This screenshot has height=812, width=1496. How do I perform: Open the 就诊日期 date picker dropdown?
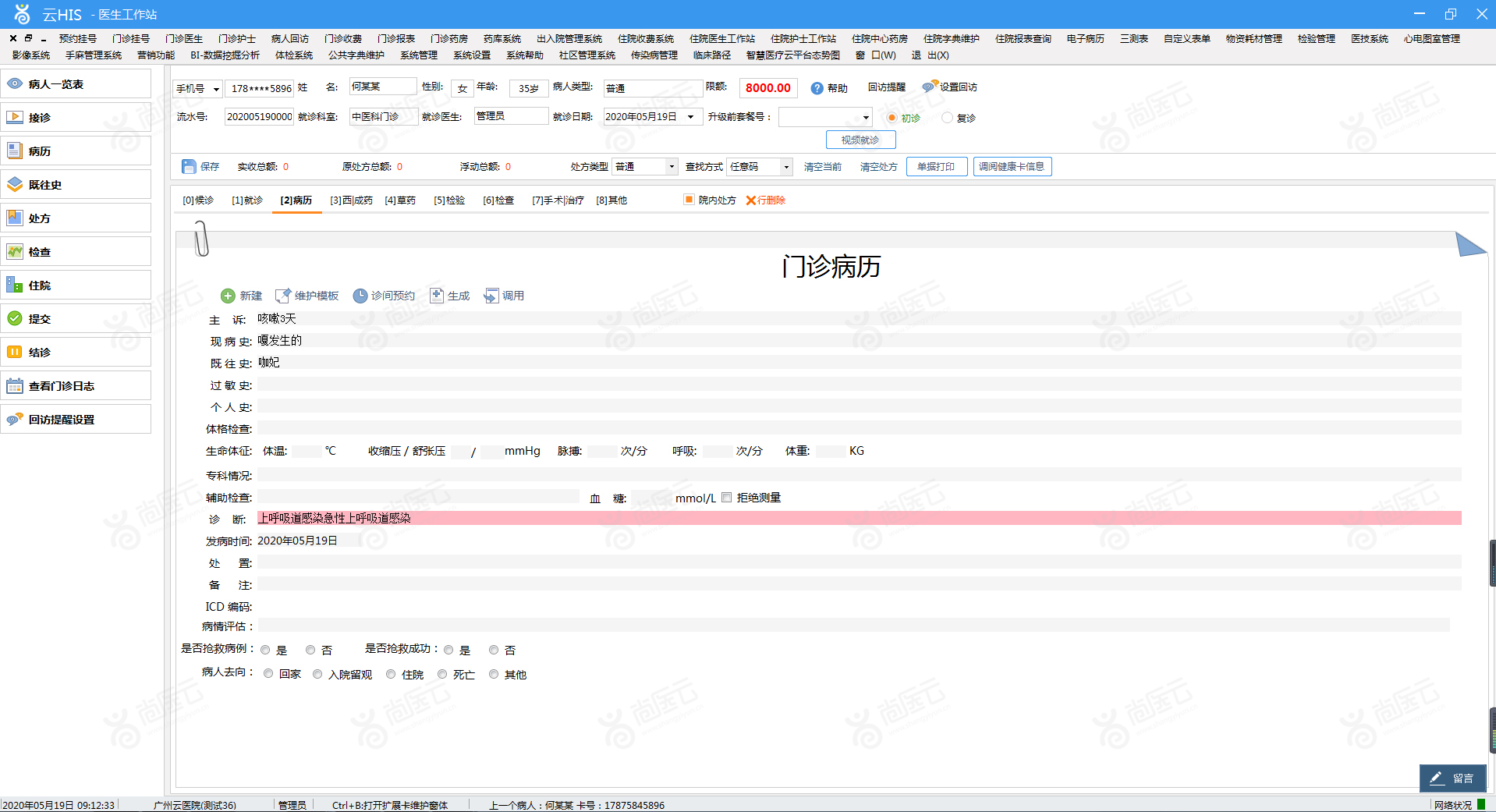coord(690,117)
